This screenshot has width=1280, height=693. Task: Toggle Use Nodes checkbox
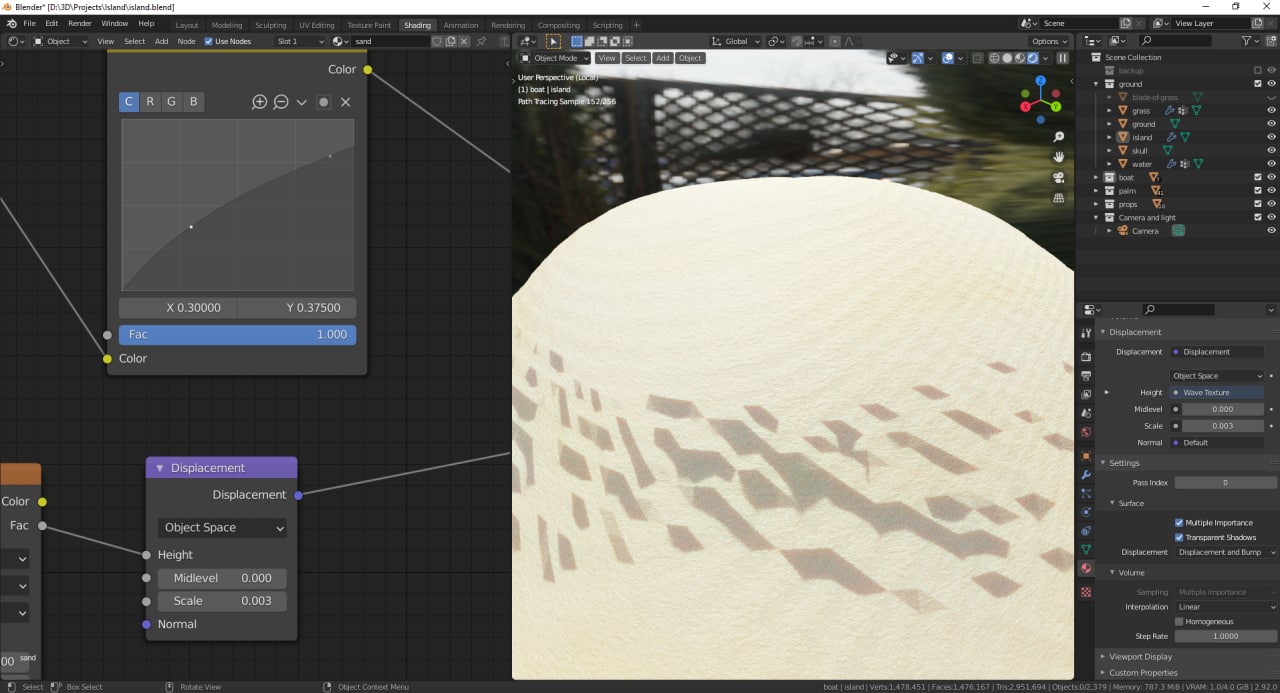point(209,41)
